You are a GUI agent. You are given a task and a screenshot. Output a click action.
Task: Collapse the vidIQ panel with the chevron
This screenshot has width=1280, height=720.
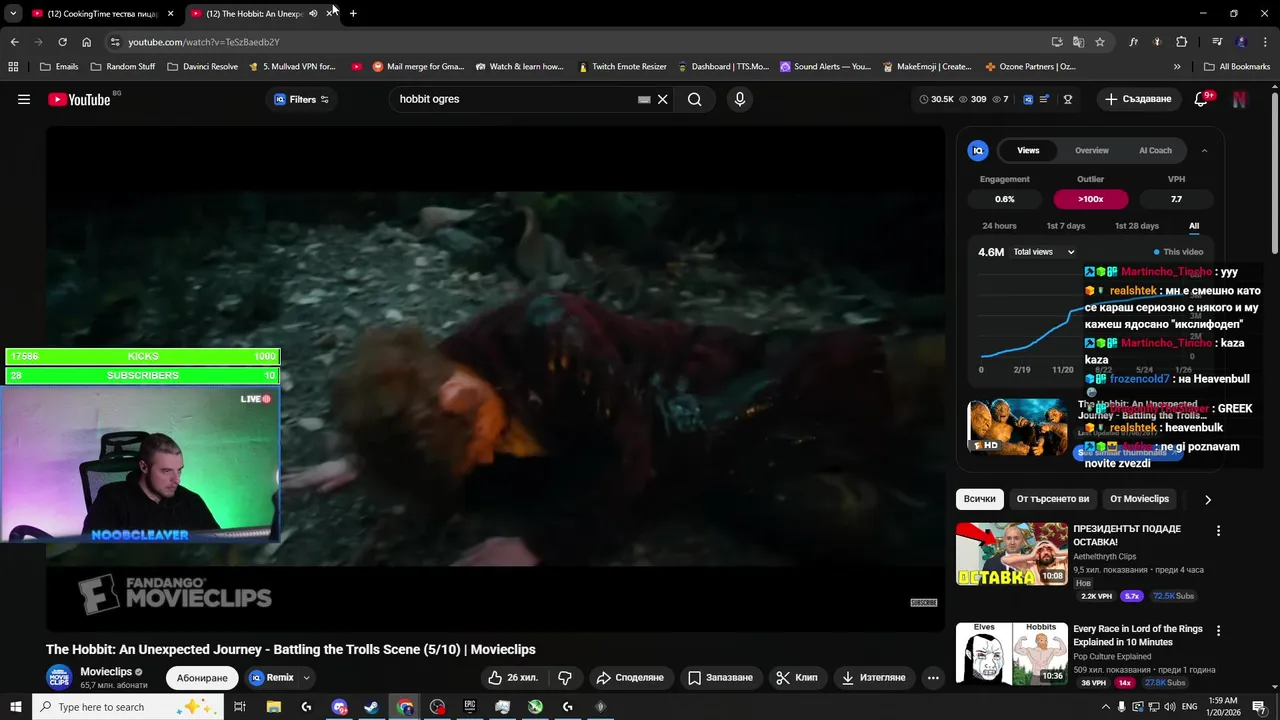click(1204, 150)
